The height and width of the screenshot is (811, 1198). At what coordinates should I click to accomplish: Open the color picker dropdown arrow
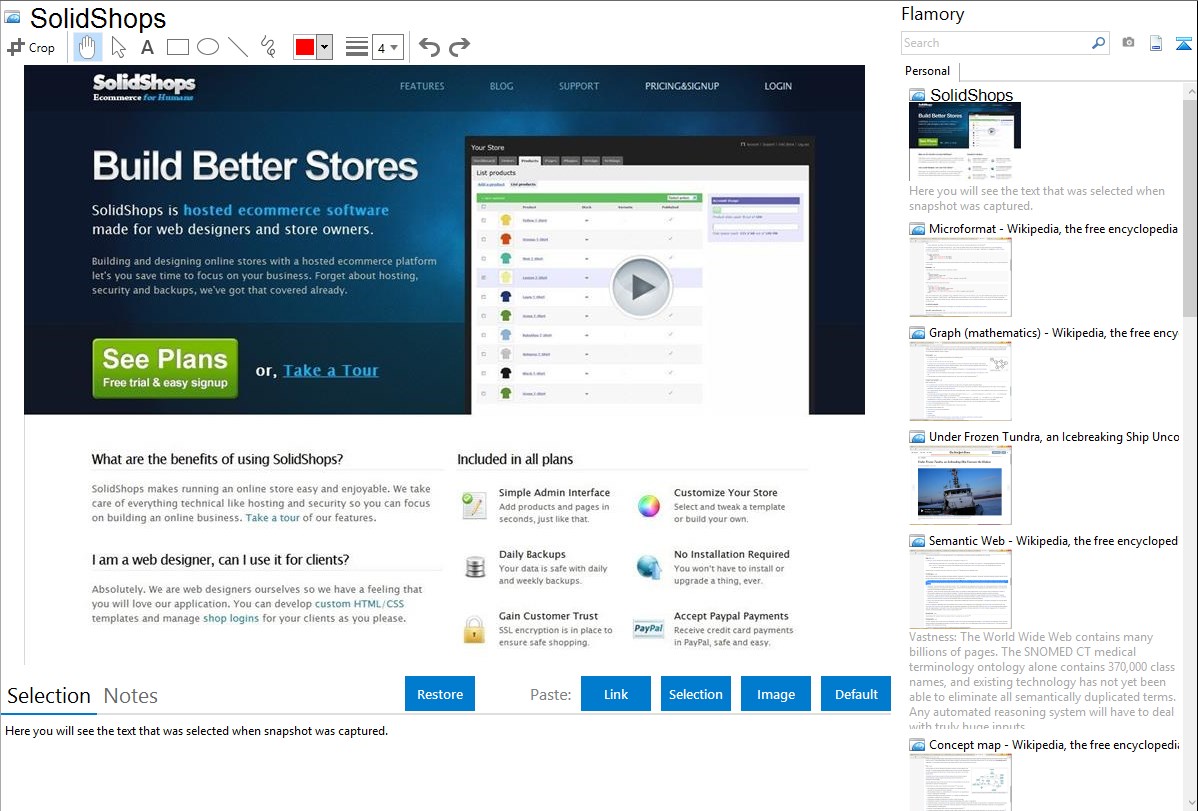tap(324, 47)
